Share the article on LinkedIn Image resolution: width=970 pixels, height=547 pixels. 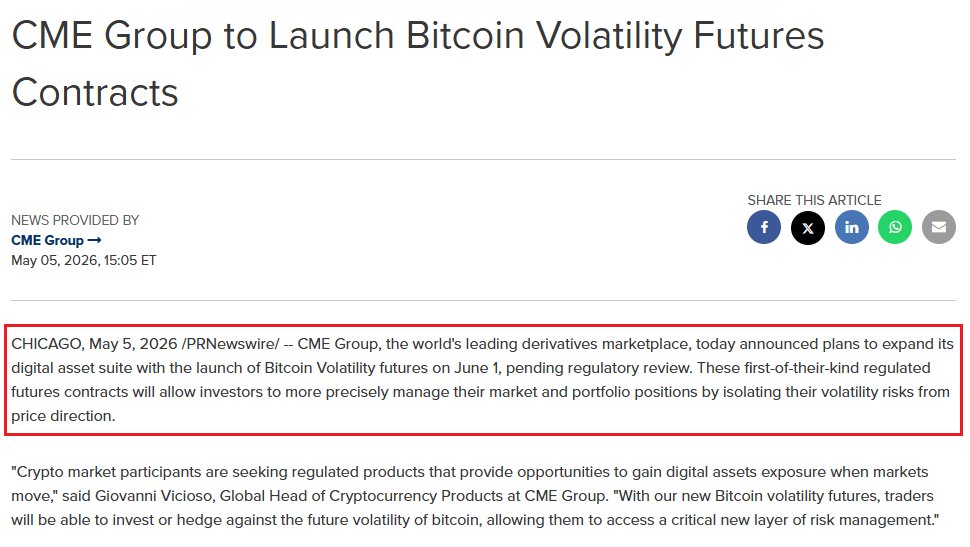(x=852, y=227)
